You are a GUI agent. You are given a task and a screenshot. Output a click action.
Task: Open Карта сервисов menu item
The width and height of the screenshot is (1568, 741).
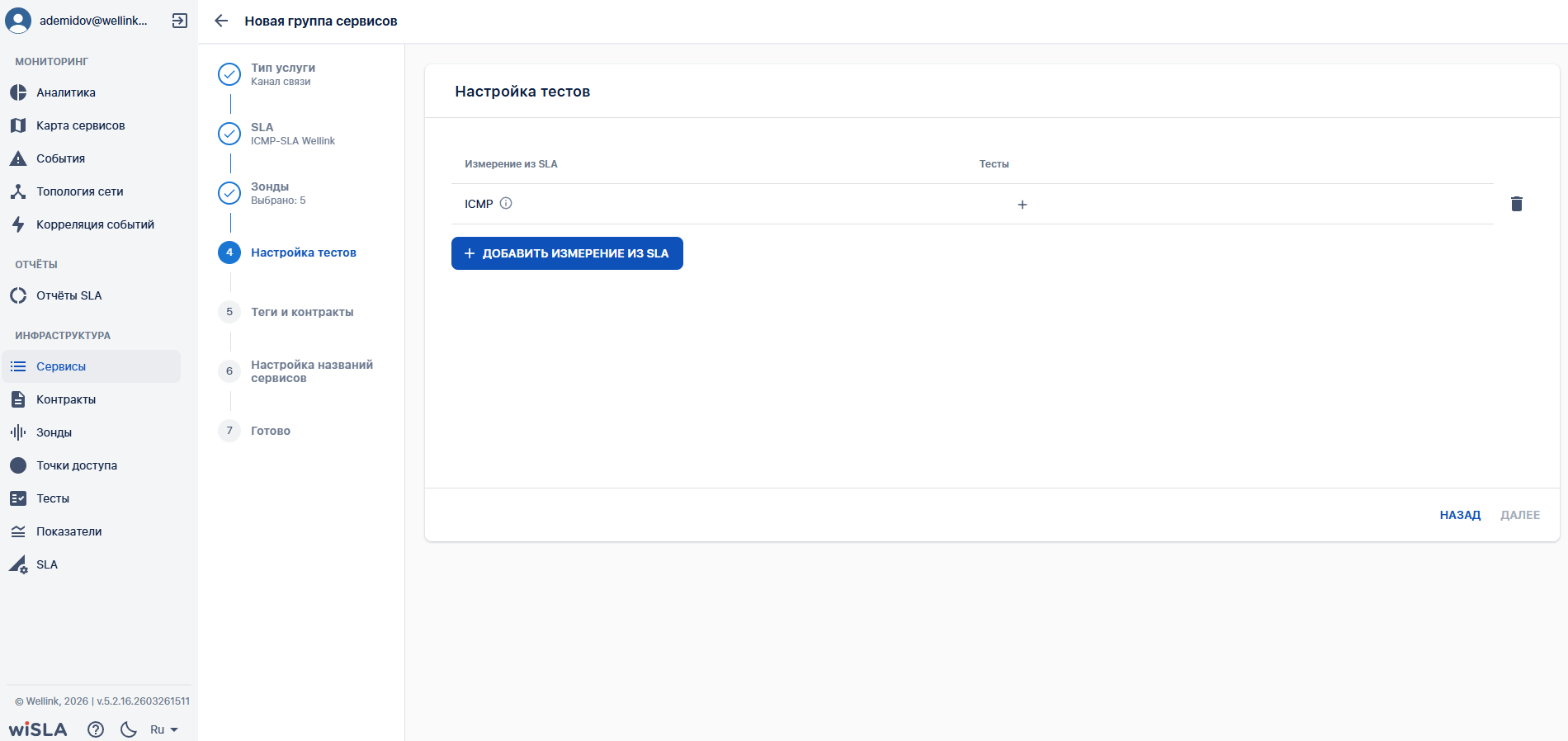point(91,125)
